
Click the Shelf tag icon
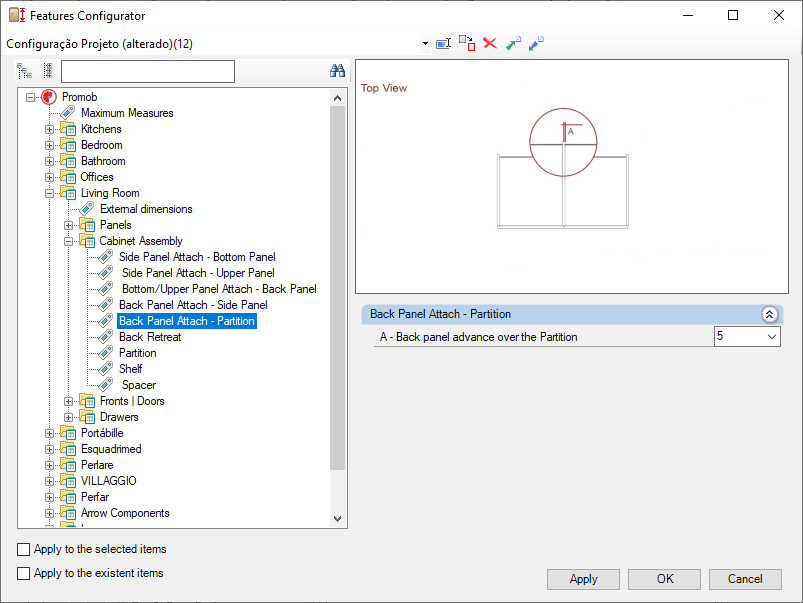pos(105,368)
